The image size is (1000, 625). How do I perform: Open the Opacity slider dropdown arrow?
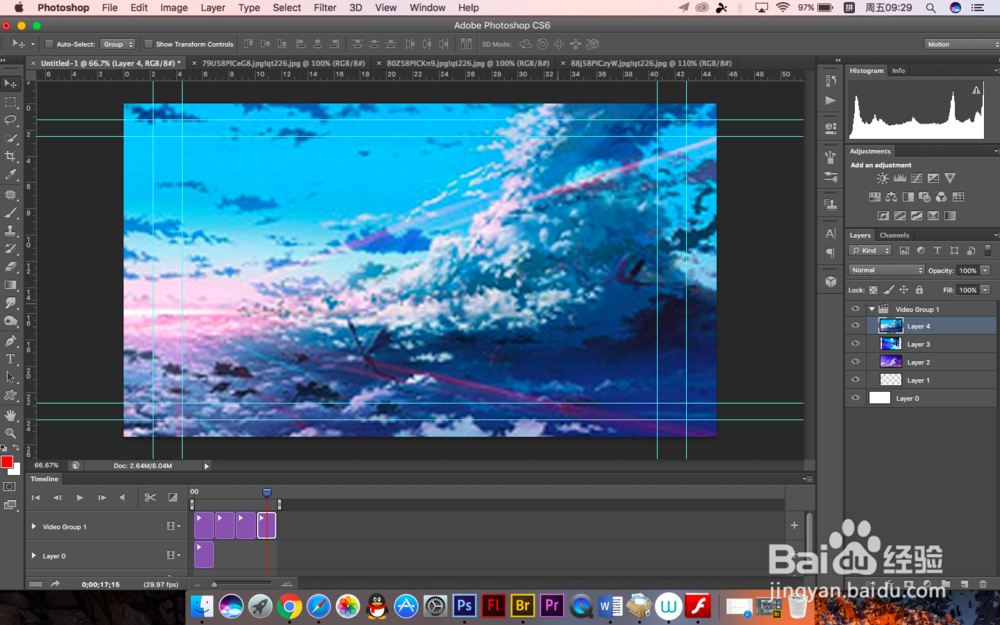tap(985, 270)
